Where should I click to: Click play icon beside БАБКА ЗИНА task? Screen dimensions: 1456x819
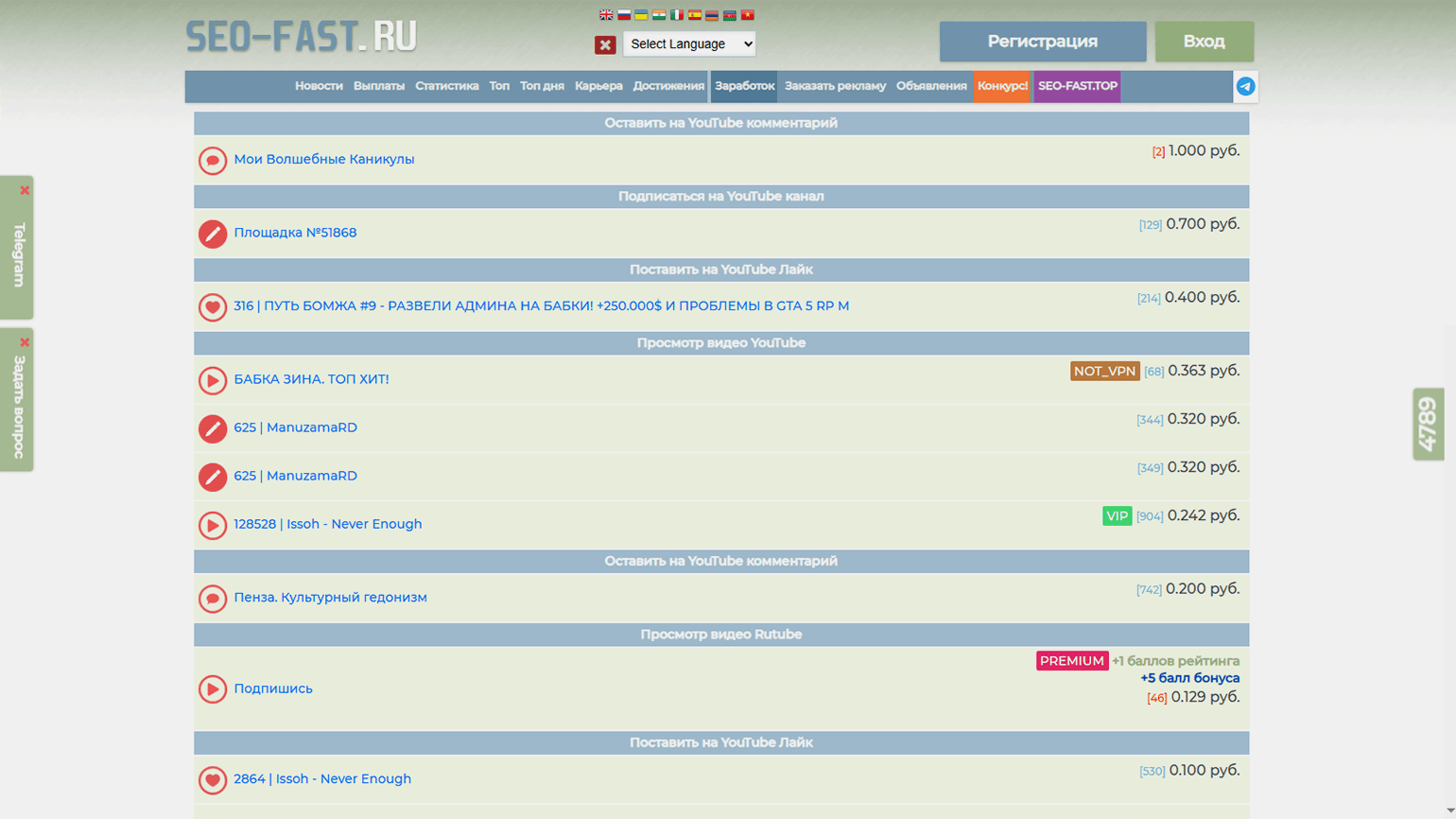tap(213, 380)
